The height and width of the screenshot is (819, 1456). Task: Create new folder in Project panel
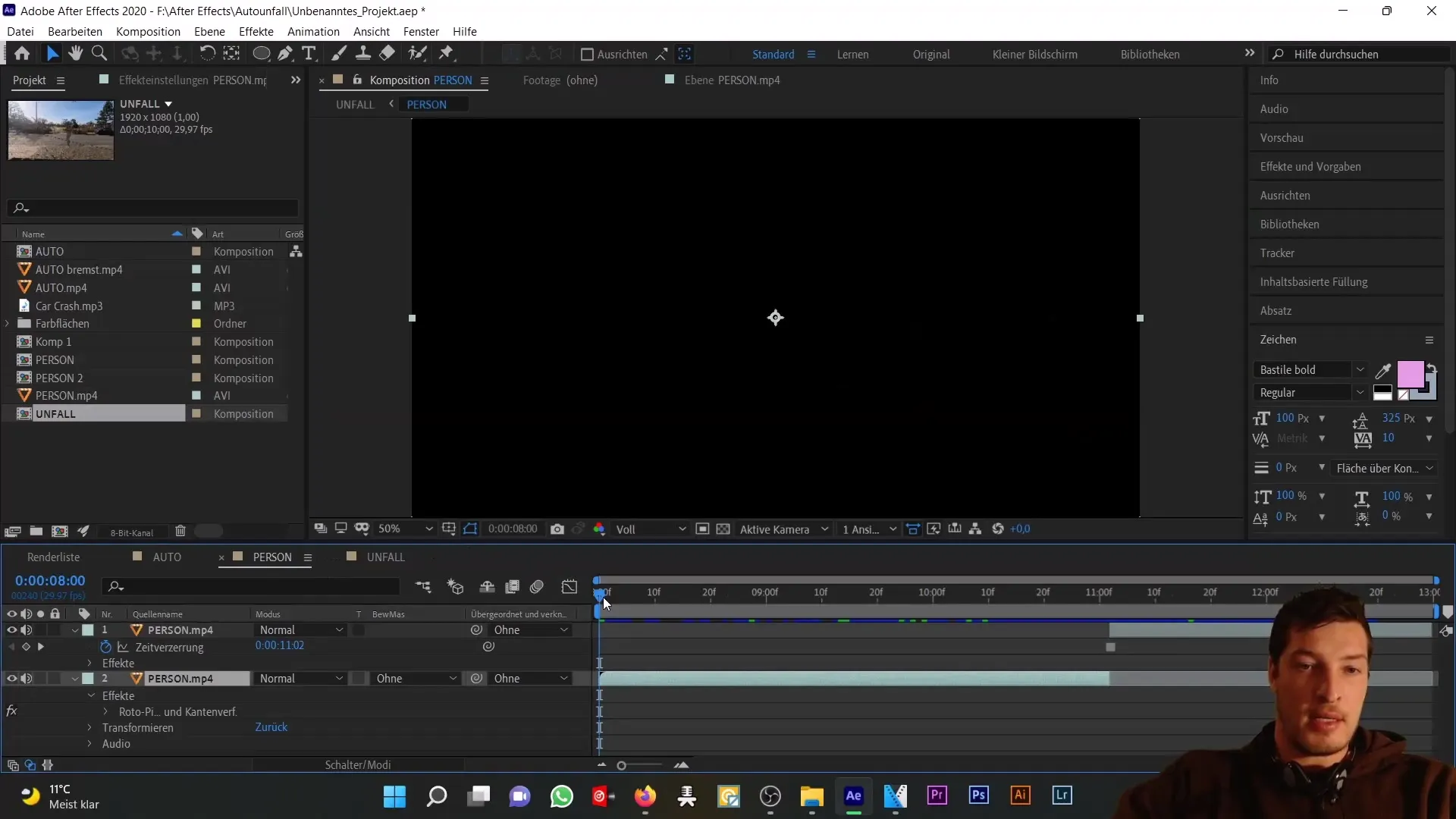point(36,532)
